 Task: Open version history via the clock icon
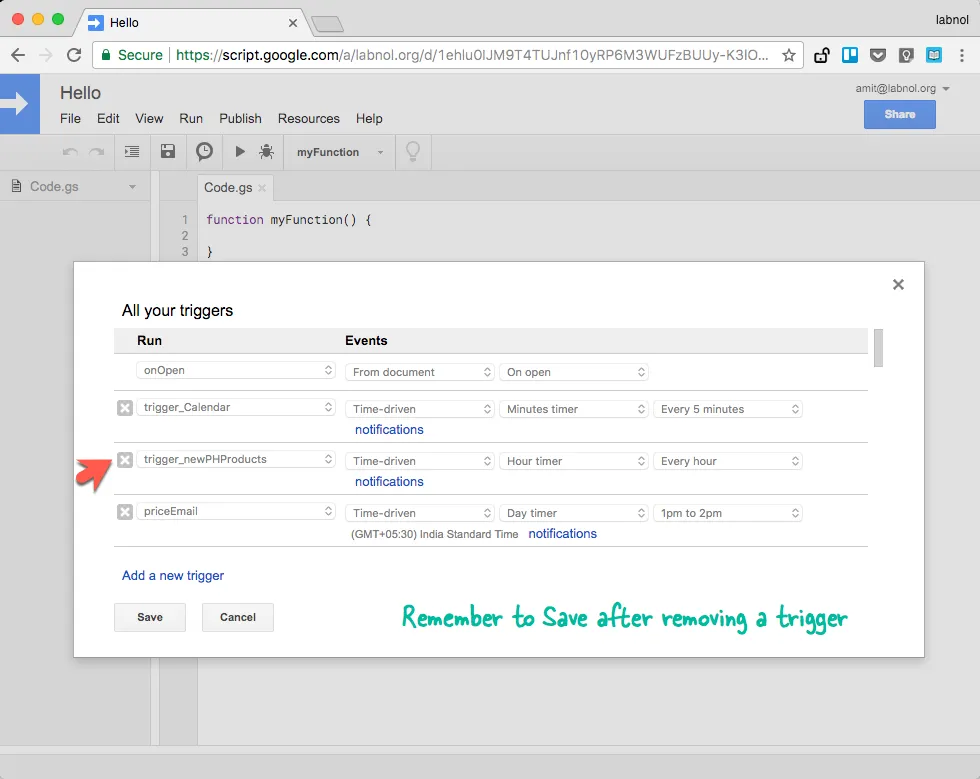pyautogui.click(x=203, y=151)
